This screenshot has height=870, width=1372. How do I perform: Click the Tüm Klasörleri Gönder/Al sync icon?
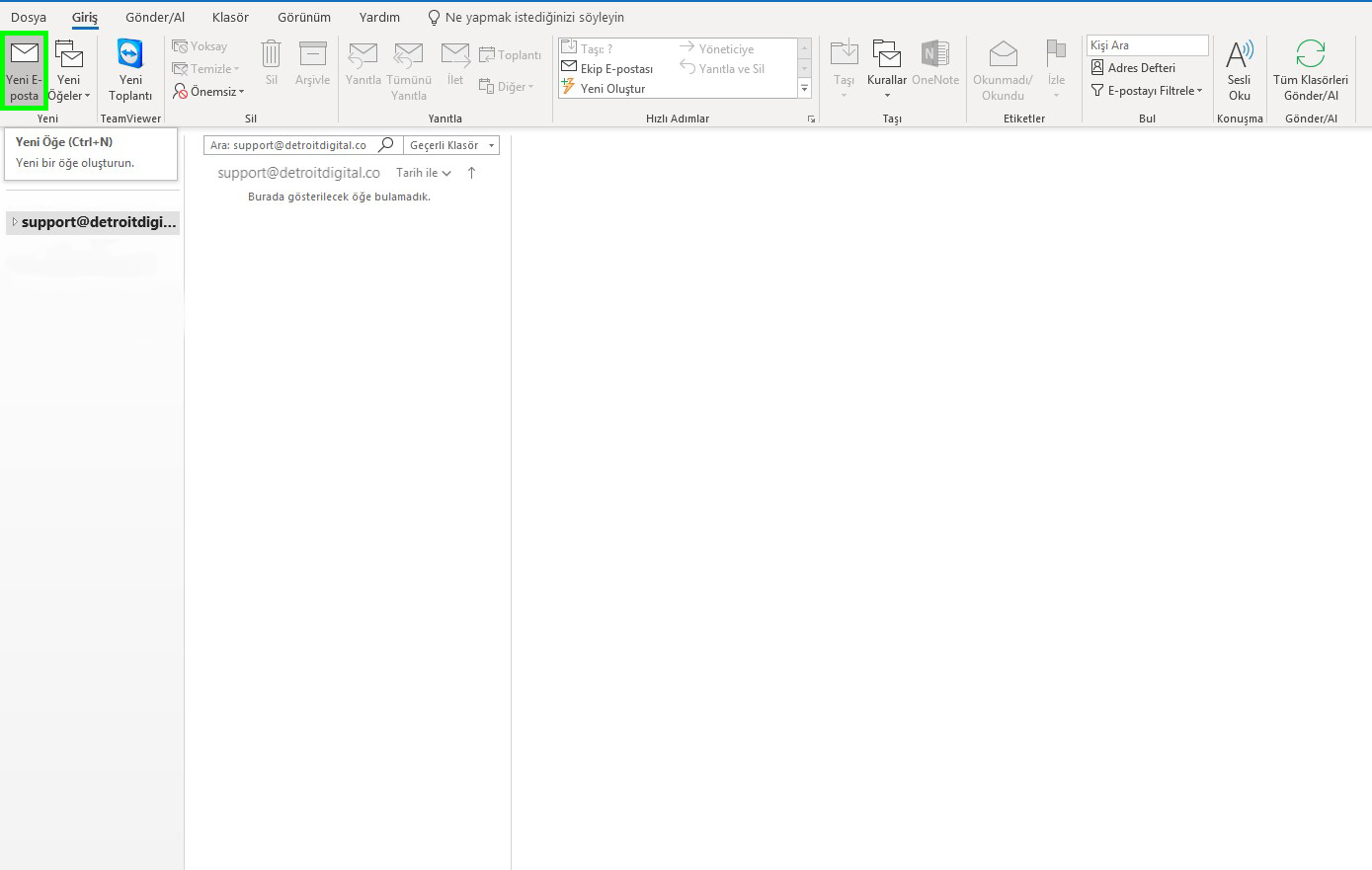1312,67
